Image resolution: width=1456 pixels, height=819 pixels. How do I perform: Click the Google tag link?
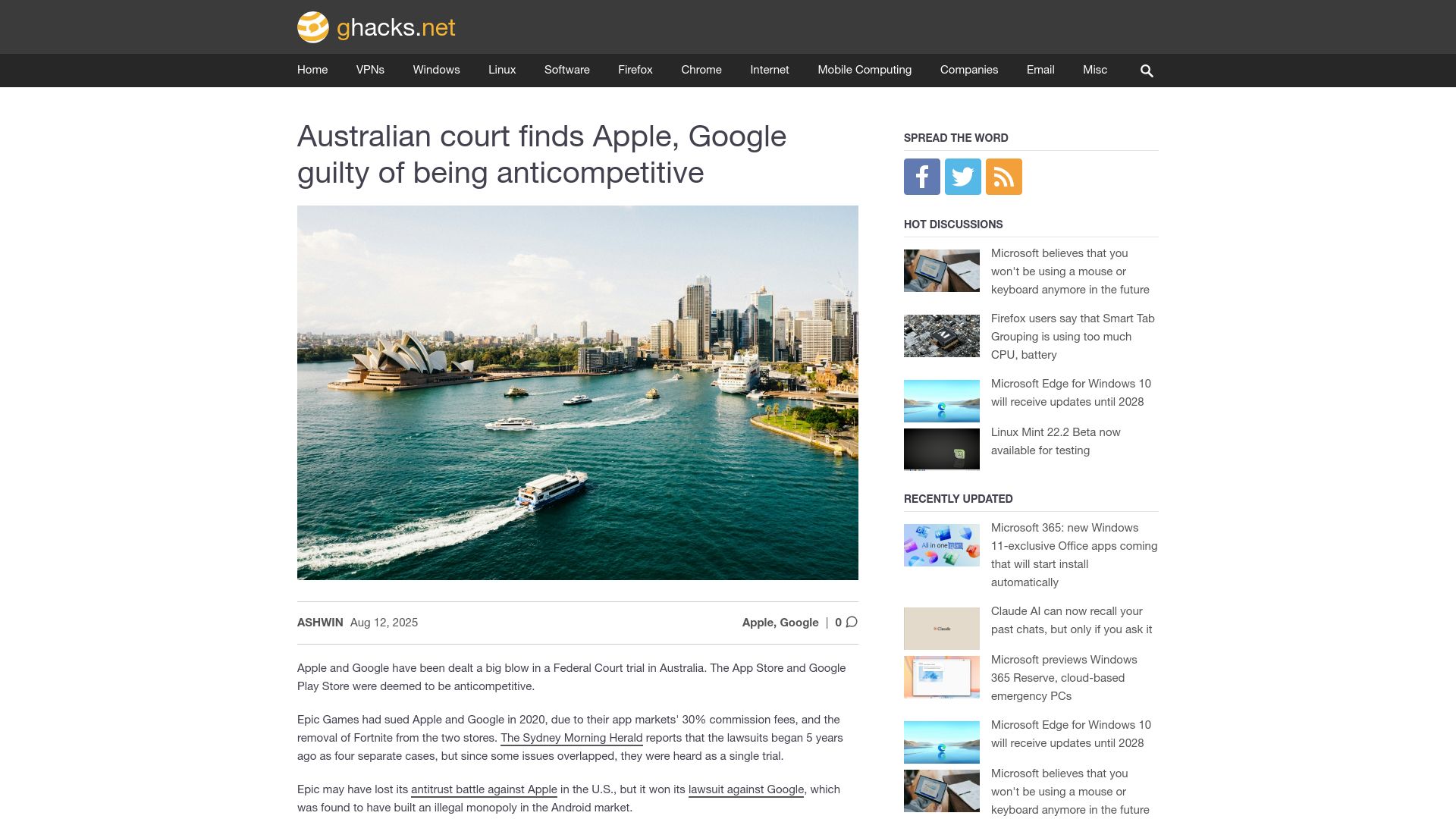pos(799,623)
